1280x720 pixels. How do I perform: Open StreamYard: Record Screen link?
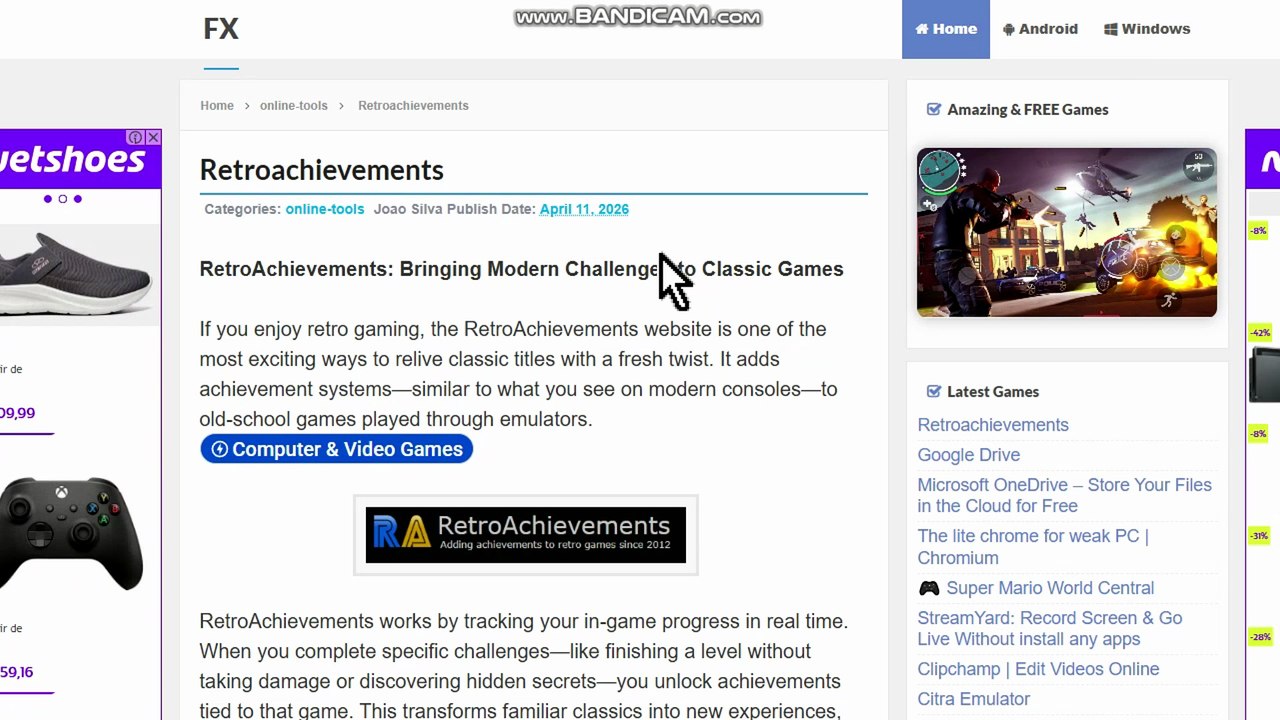[1050, 628]
